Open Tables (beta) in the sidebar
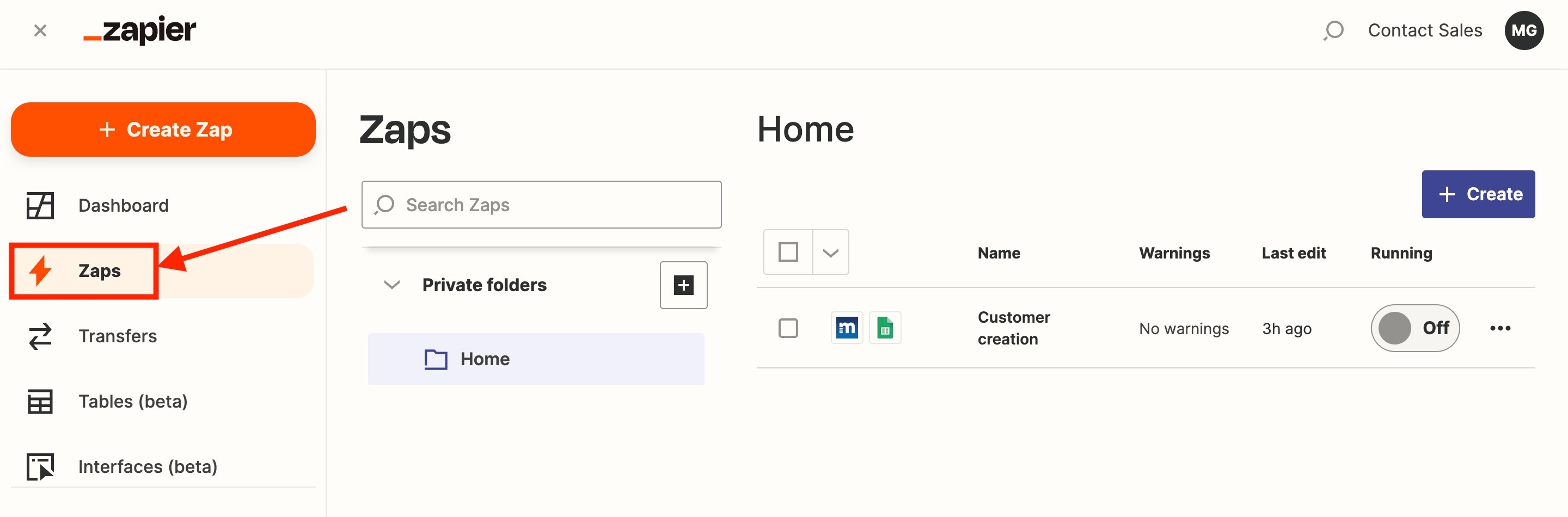Viewport: 1568px width, 517px height. click(x=133, y=402)
